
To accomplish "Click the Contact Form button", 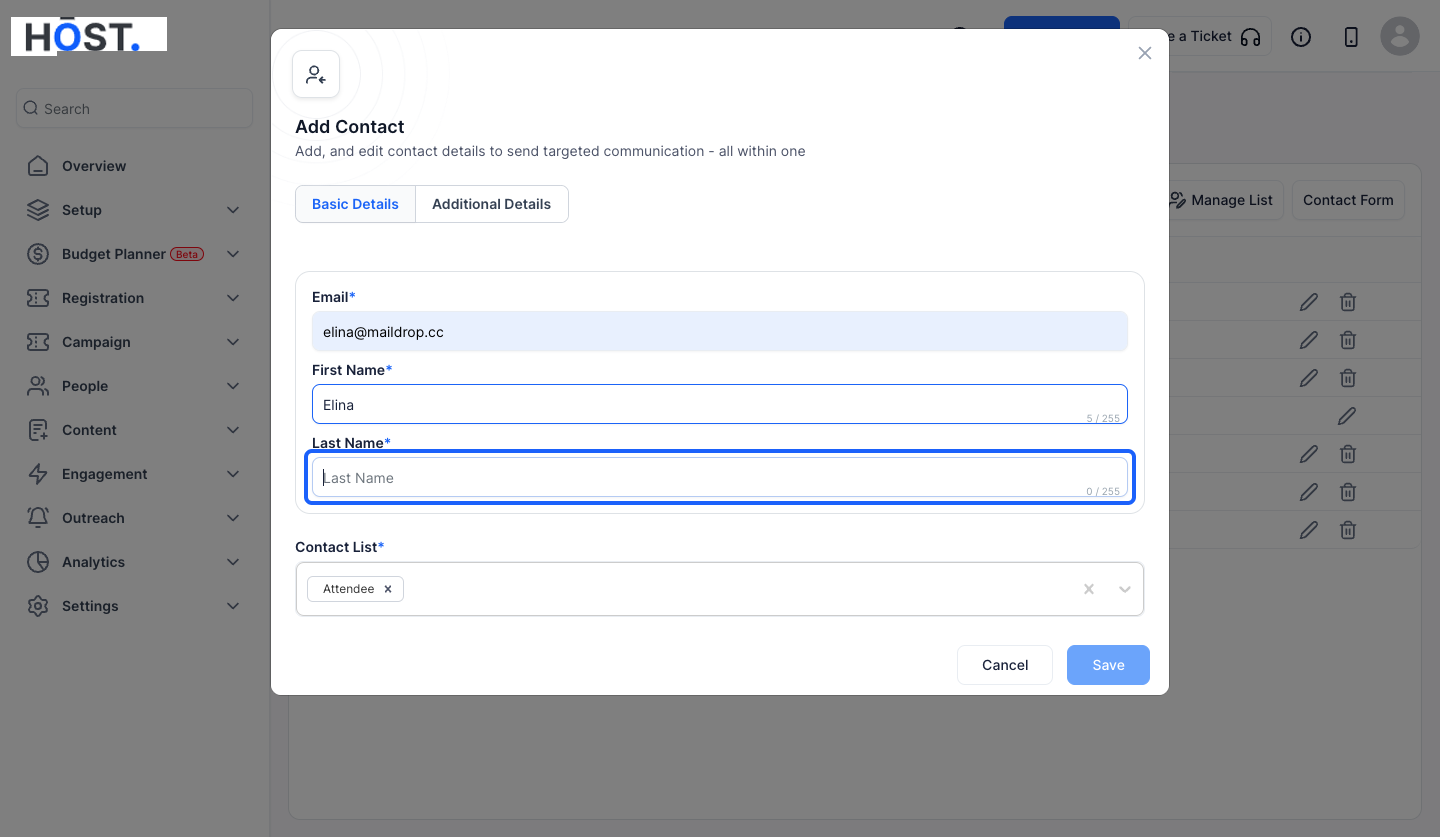I will pyautogui.click(x=1348, y=200).
